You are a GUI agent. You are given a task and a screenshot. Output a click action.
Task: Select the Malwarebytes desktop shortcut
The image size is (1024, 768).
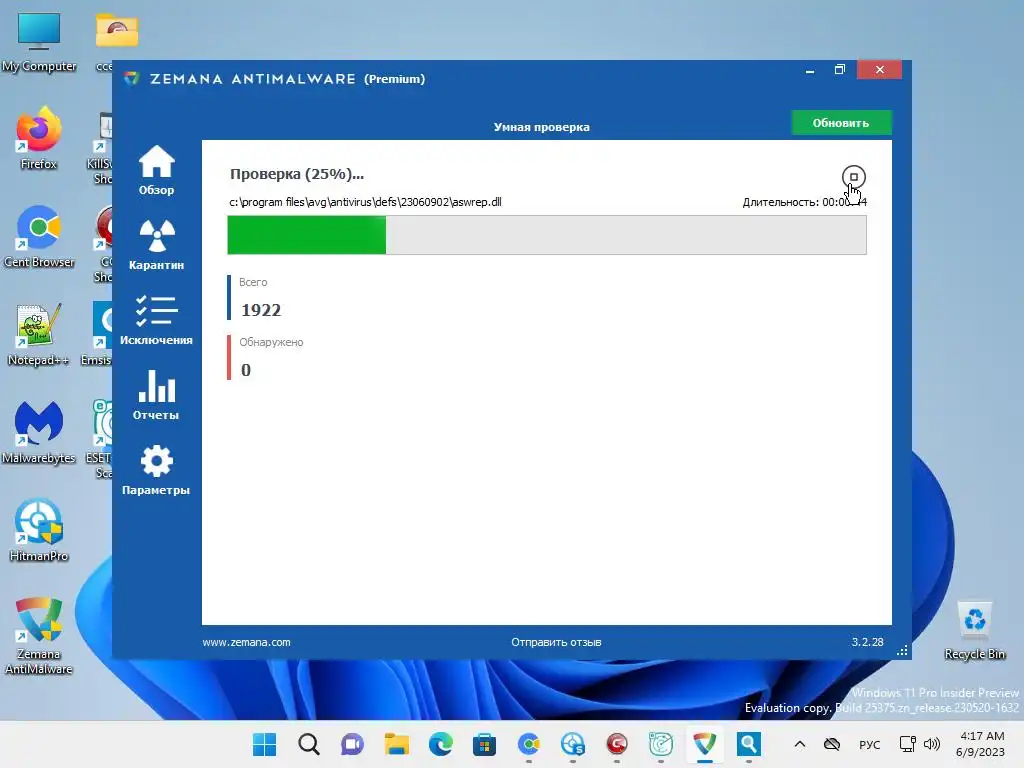39,432
